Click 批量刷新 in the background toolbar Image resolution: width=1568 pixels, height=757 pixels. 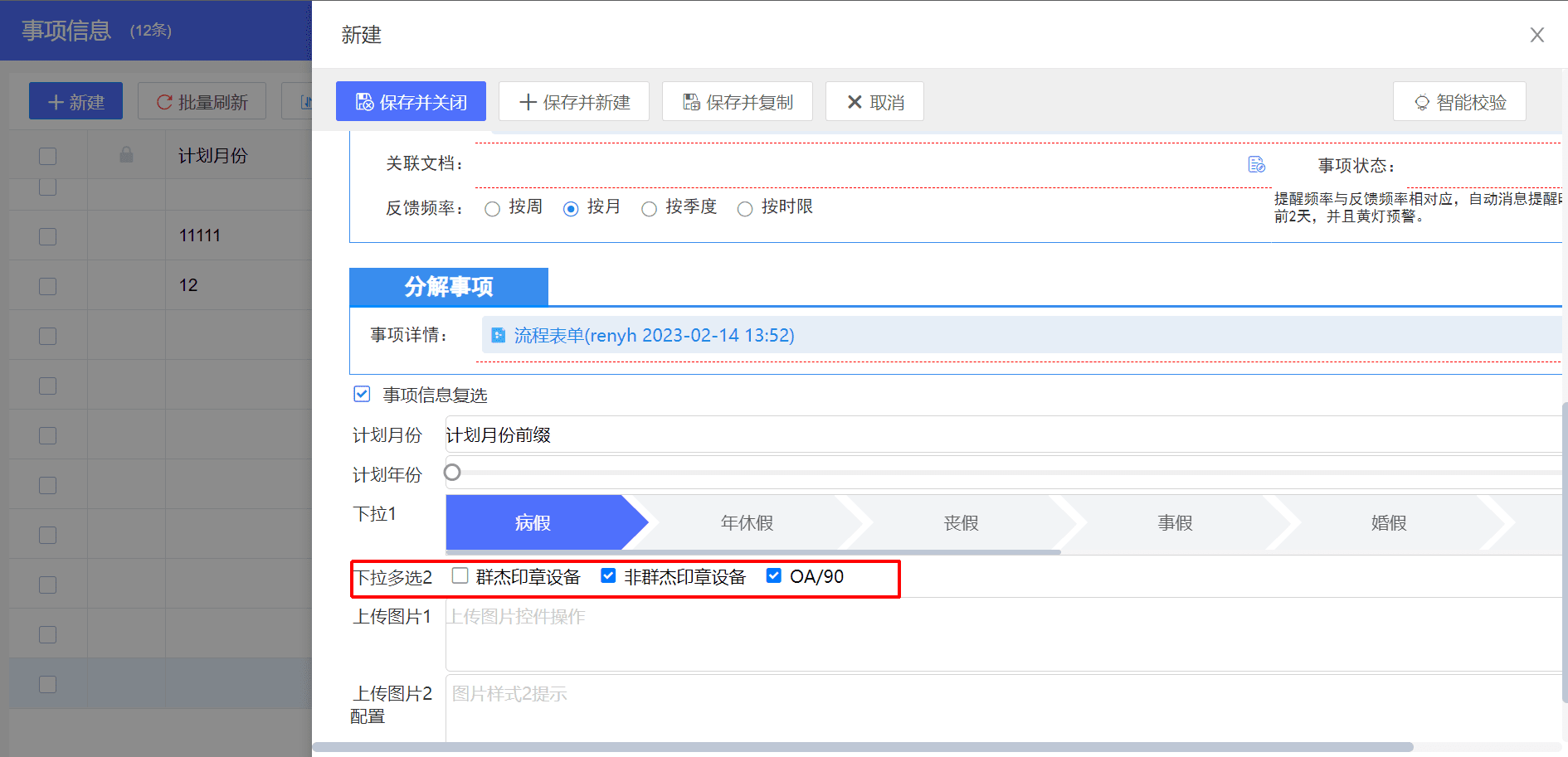pos(202,101)
